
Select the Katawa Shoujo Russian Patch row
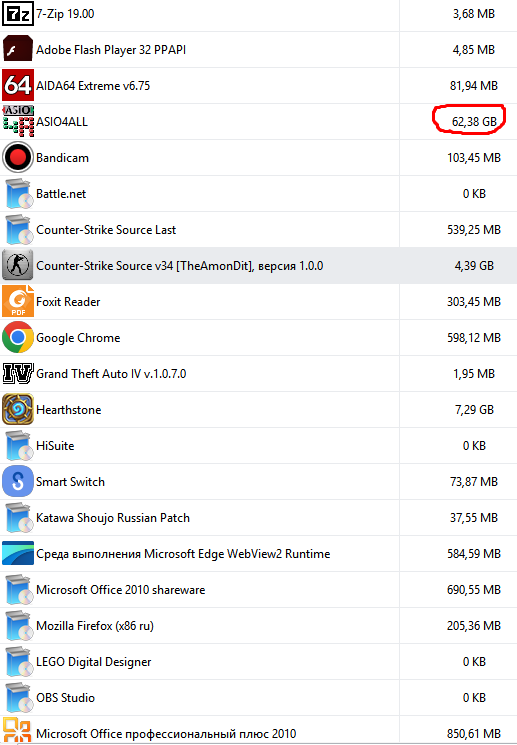pyautogui.click(x=258, y=518)
